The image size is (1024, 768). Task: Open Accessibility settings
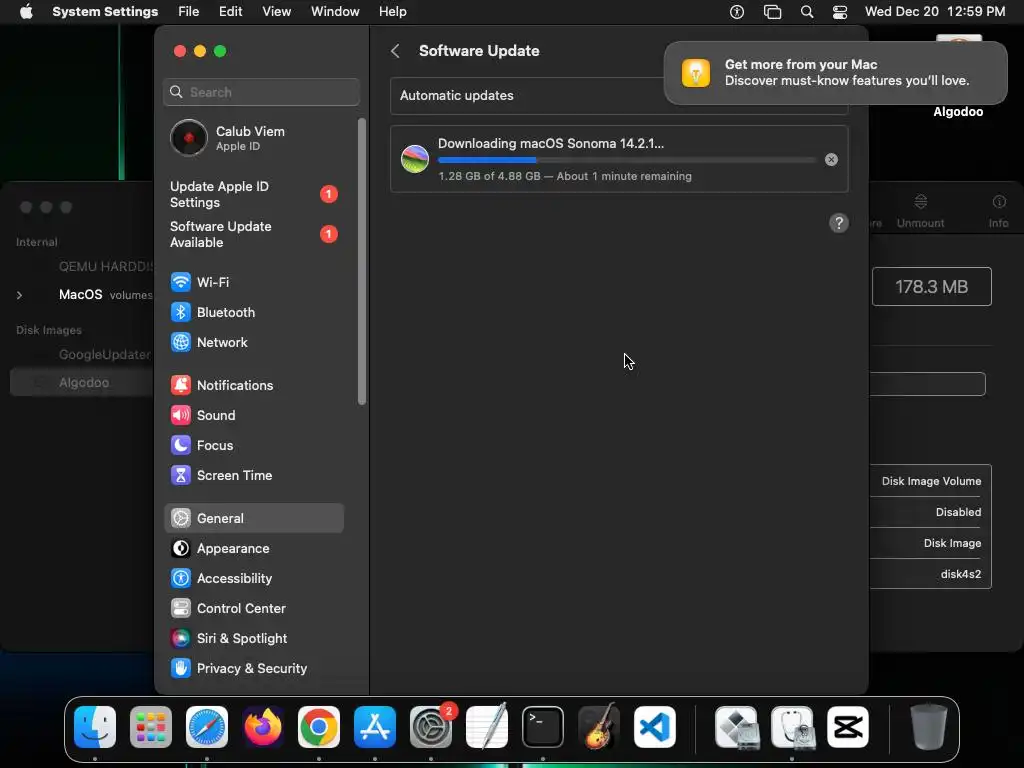[x=253, y=579]
